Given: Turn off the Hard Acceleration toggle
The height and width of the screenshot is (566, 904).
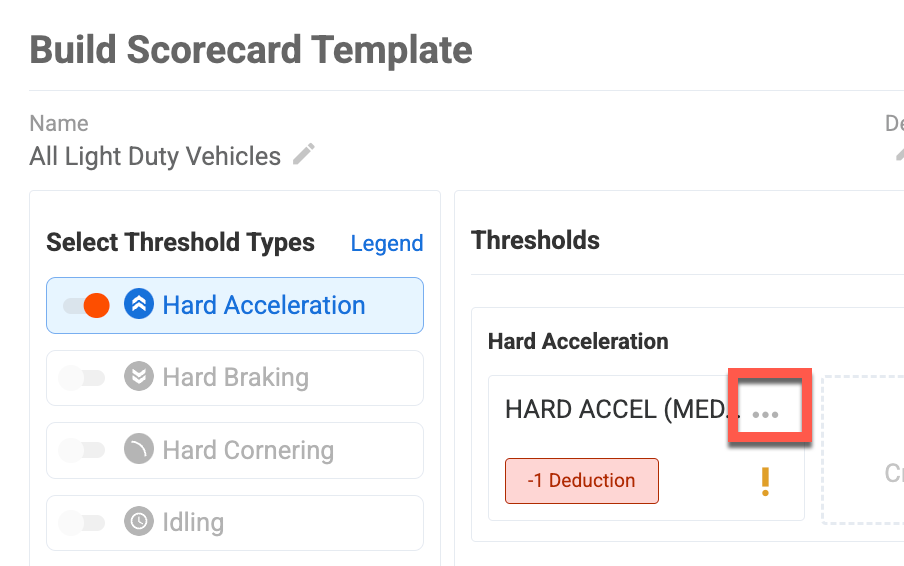Looking at the screenshot, I should (x=86, y=305).
